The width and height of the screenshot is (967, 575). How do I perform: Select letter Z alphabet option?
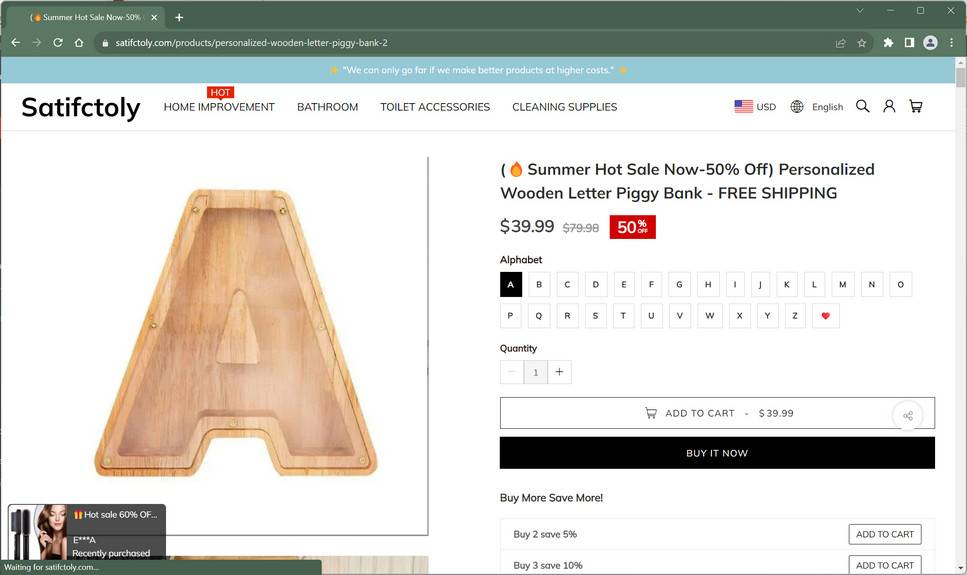coord(795,315)
